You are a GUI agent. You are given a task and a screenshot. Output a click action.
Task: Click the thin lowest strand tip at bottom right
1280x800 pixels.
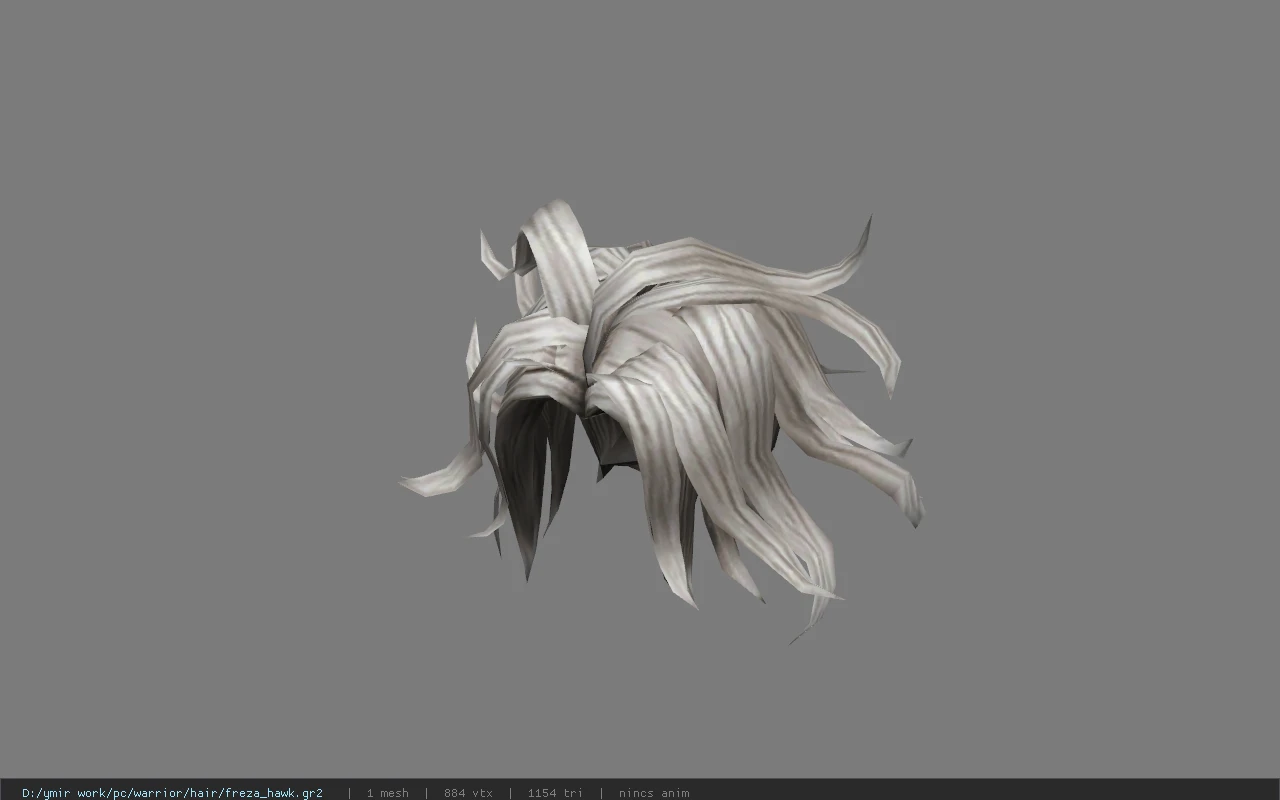(x=800, y=634)
